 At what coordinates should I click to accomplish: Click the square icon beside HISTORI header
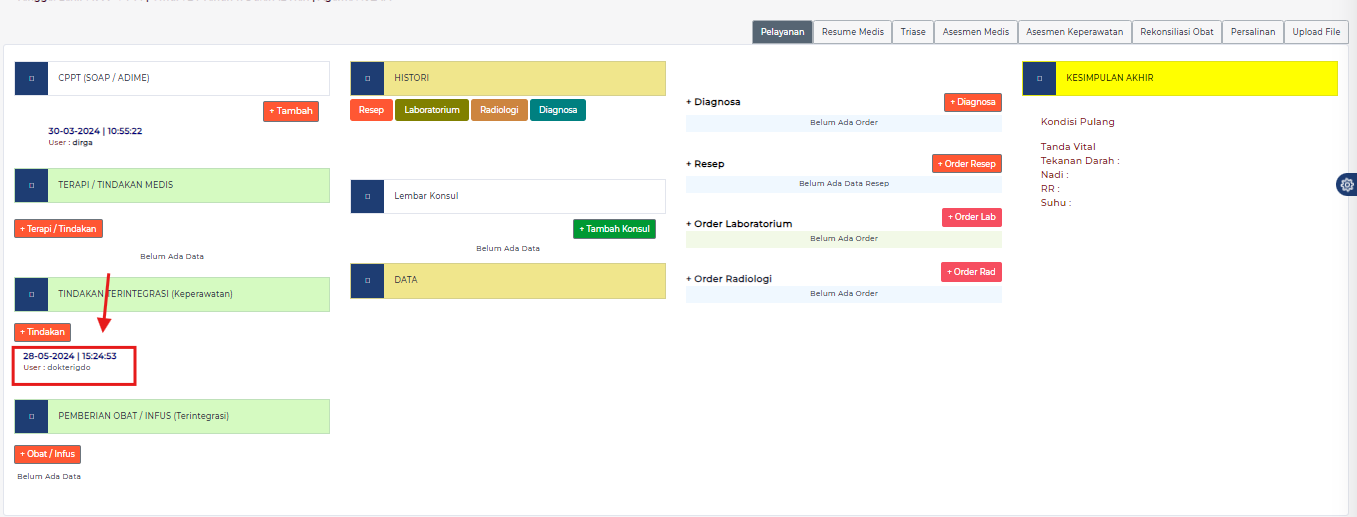[x=367, y=78]
